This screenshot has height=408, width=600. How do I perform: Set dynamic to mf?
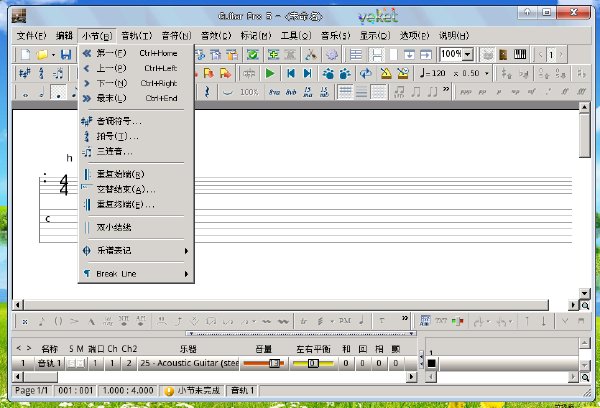(532, 92)
